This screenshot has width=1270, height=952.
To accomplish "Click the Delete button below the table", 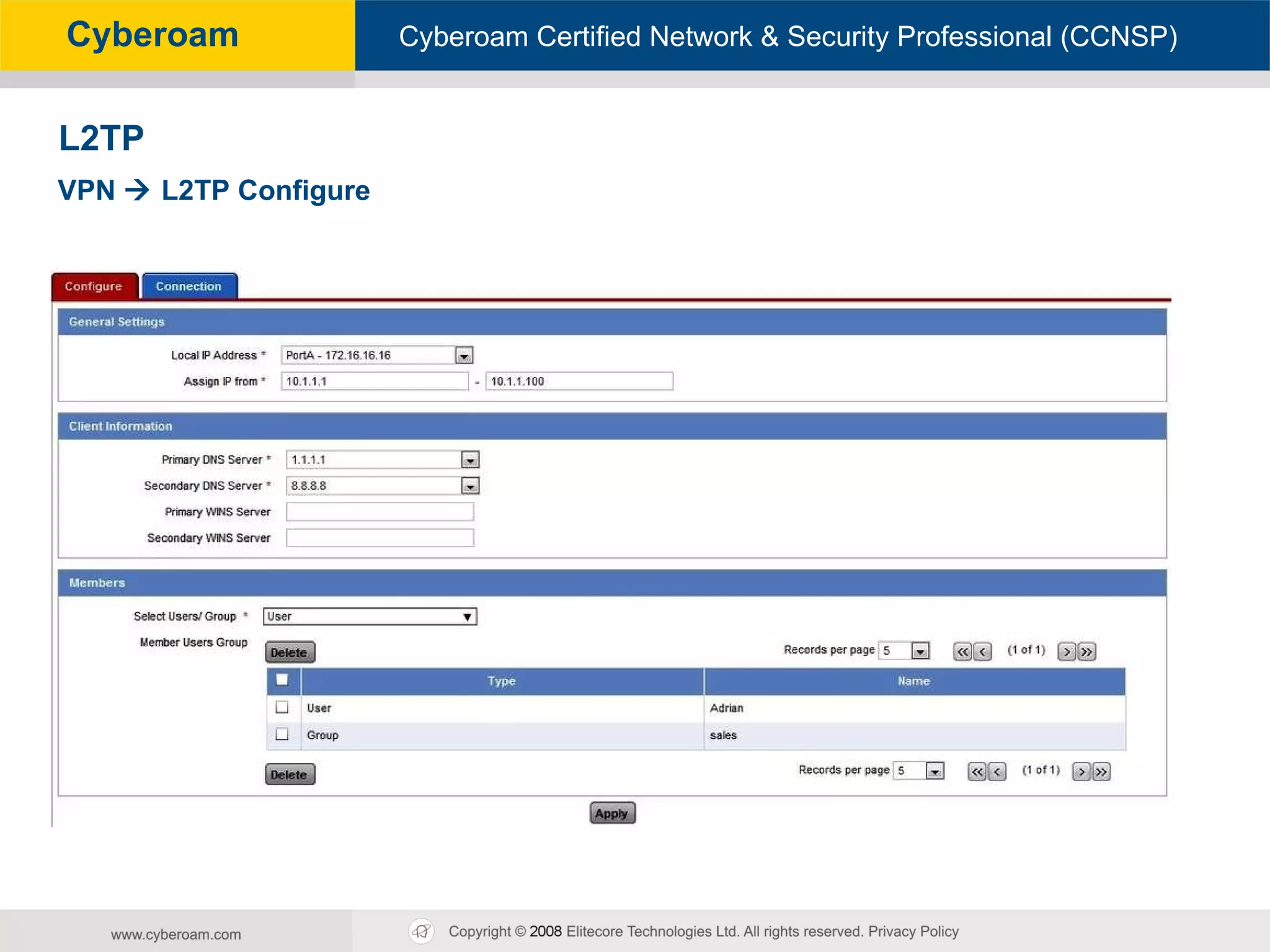I will [x=290, y=775].
